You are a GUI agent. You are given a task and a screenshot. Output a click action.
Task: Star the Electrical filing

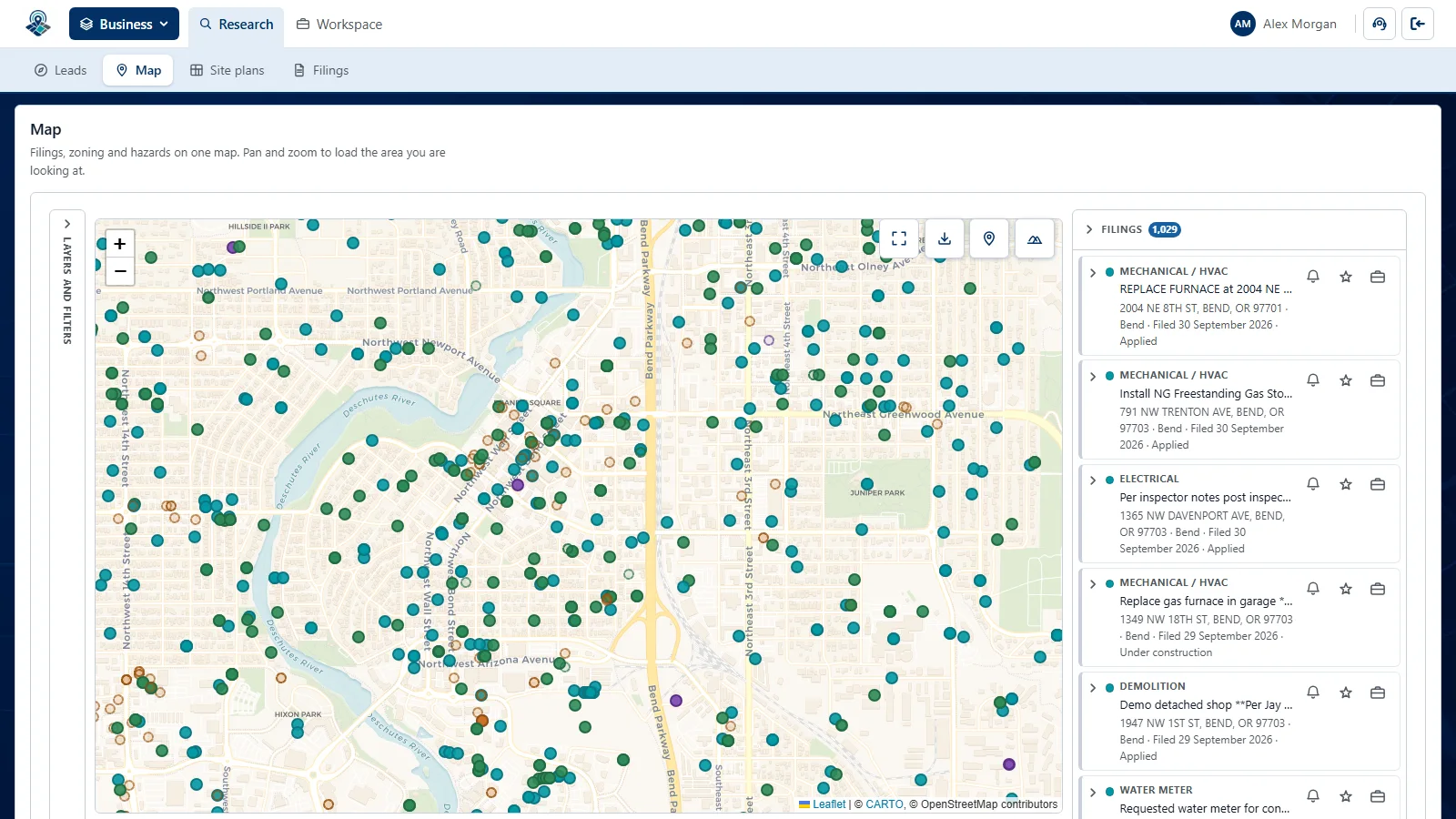coord(1346,484)
